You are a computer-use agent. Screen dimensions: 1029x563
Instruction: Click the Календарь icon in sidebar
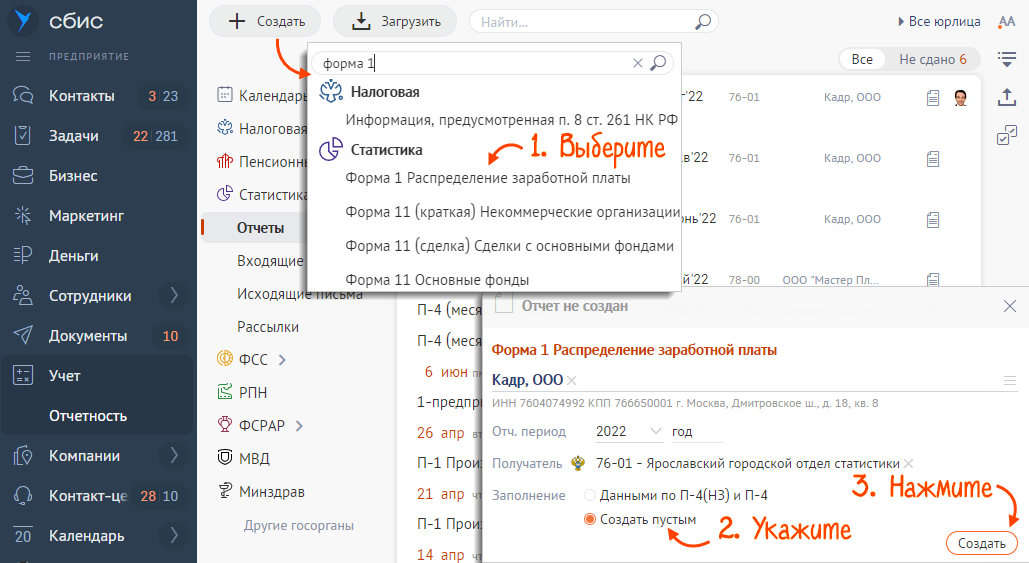pyautogui.click(x=23, y=536)
